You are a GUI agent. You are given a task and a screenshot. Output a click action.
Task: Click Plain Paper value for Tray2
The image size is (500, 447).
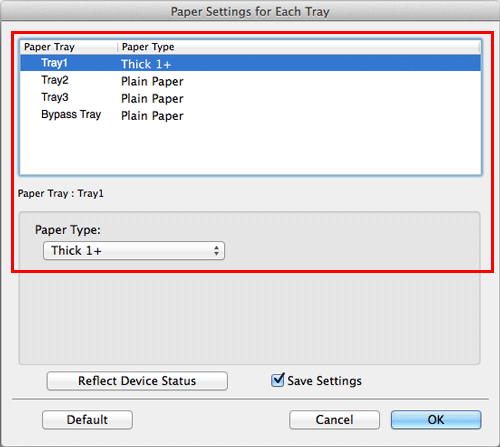tap(152, 81)
